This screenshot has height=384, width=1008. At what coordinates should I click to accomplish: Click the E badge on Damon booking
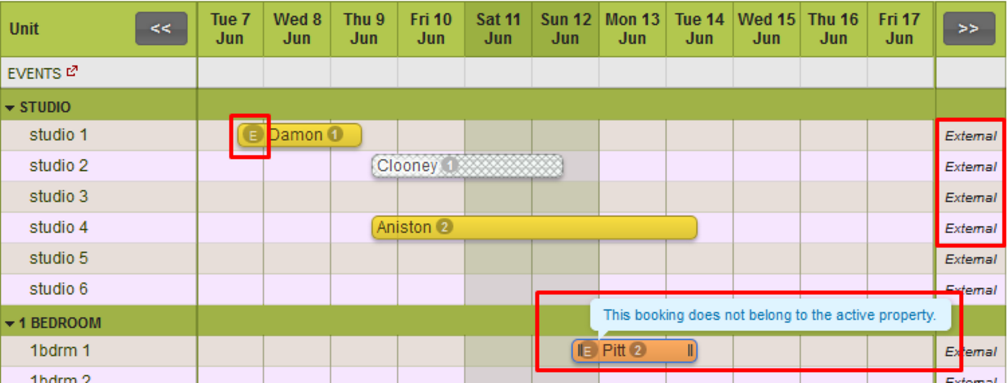(x=254, y=135)
